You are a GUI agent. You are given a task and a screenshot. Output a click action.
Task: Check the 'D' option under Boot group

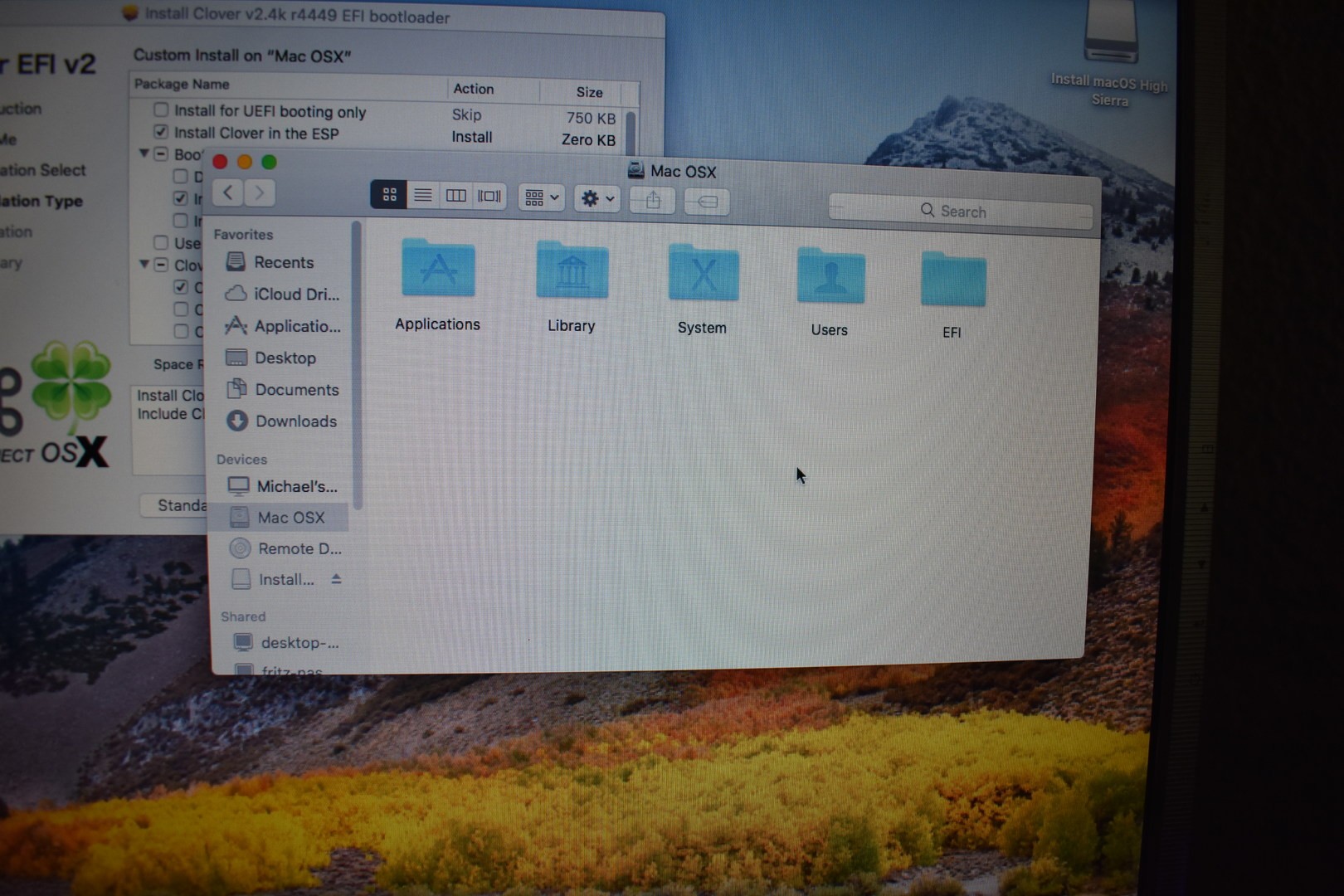180,176
